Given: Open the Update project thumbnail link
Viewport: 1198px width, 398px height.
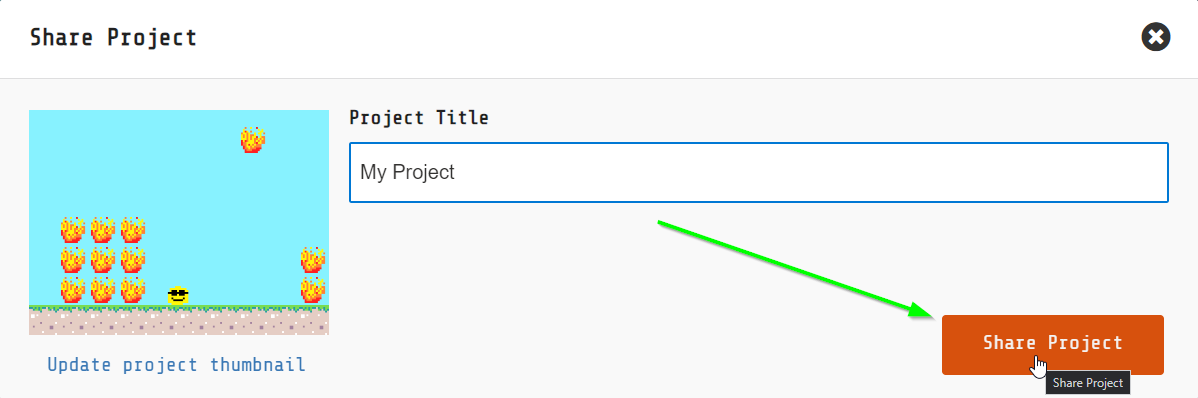Looking at the screenshot, I should point(176,364).
